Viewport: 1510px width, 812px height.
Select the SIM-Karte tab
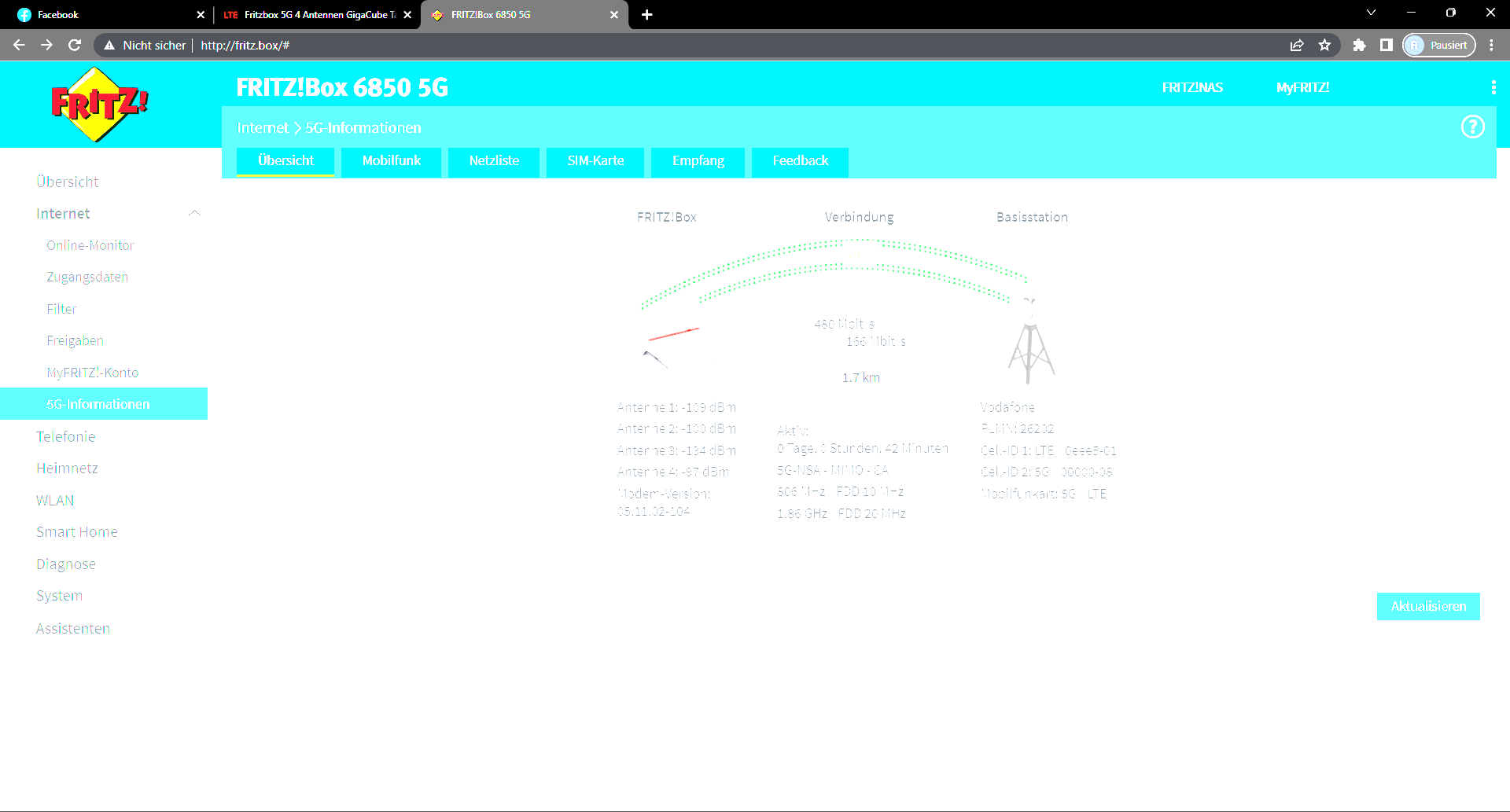[595, 161]
